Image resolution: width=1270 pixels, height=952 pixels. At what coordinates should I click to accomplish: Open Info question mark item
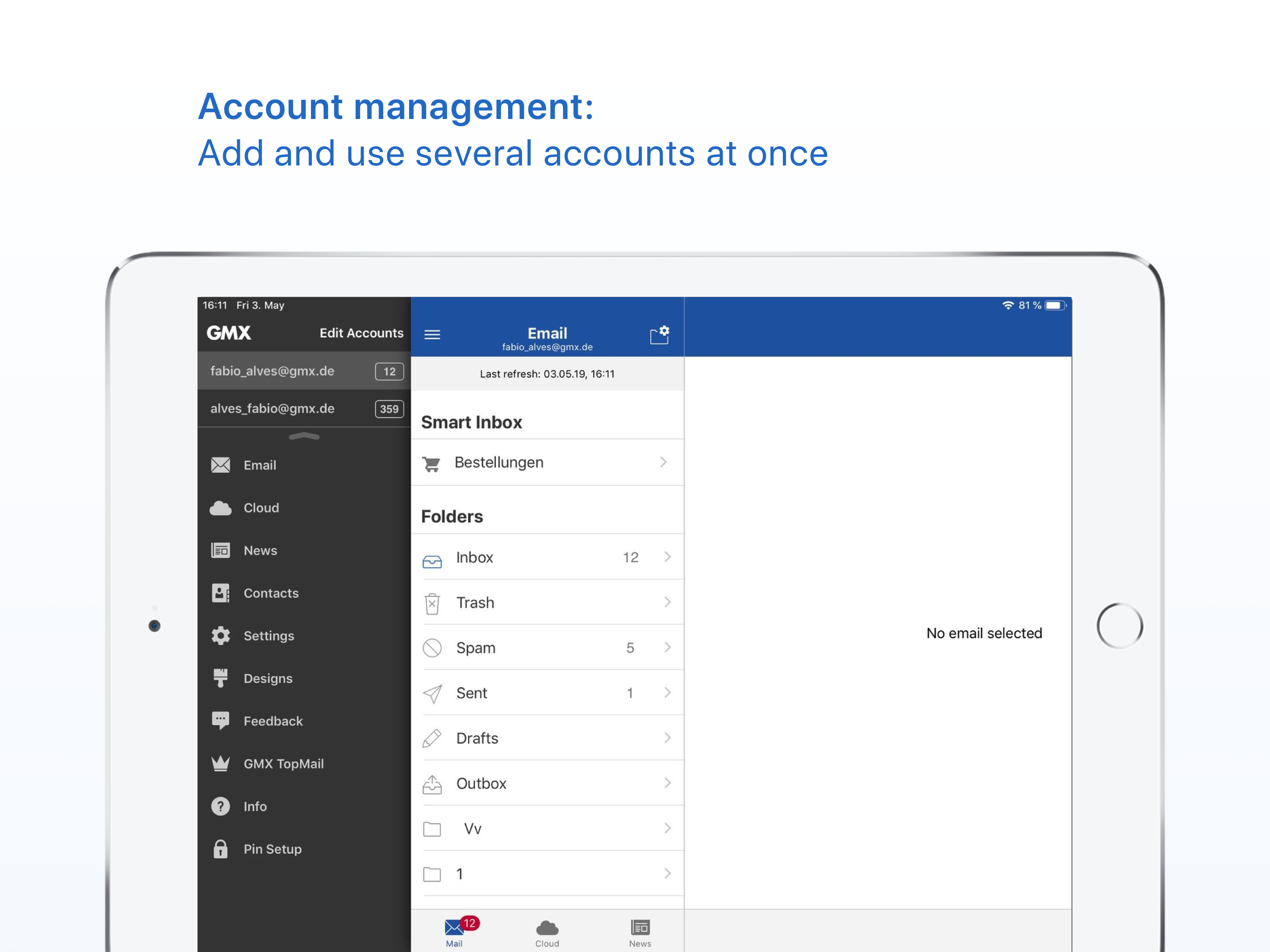pos(254,806)
